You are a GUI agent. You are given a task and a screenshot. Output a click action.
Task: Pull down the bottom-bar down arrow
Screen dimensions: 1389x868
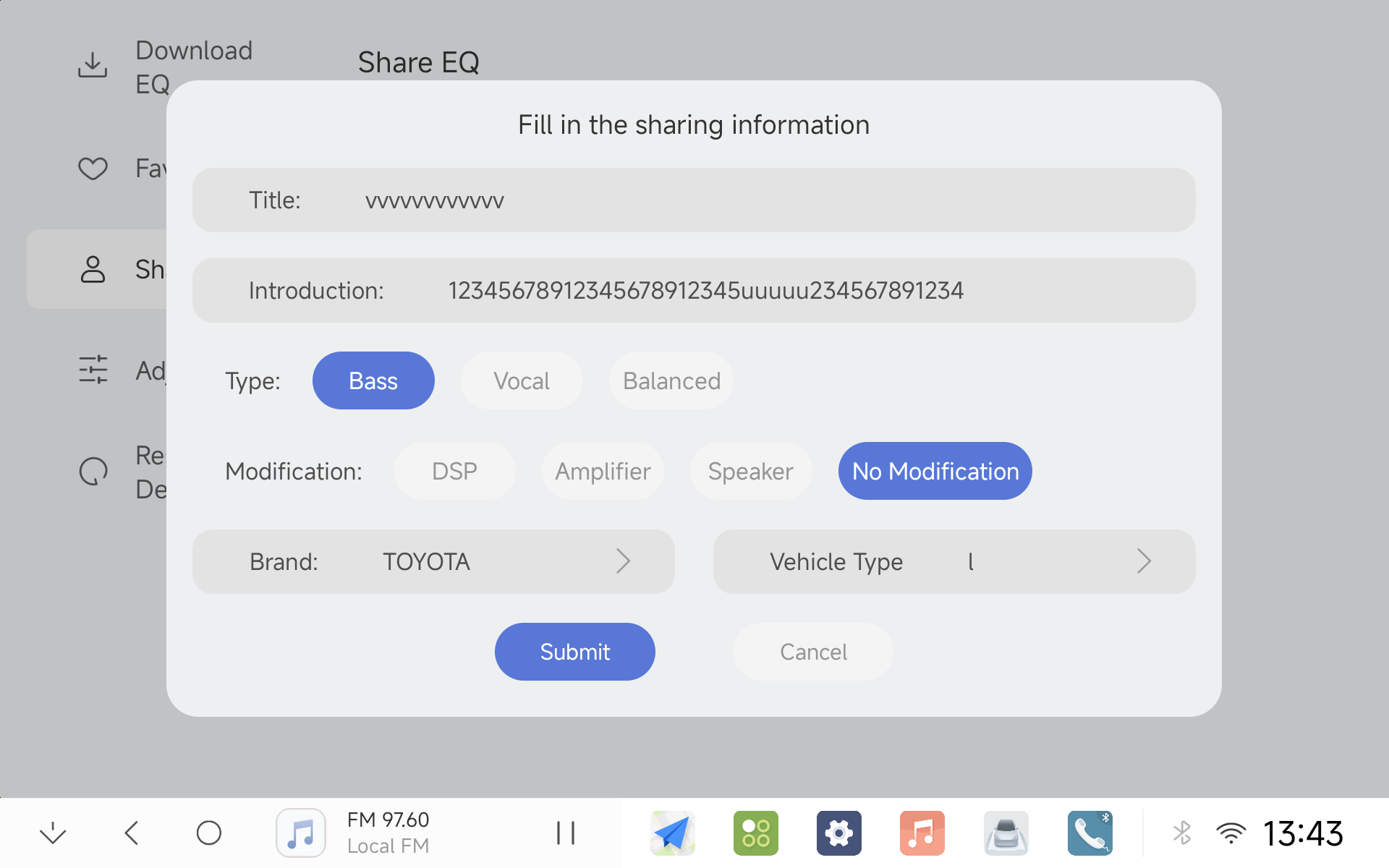coord(53,833)
